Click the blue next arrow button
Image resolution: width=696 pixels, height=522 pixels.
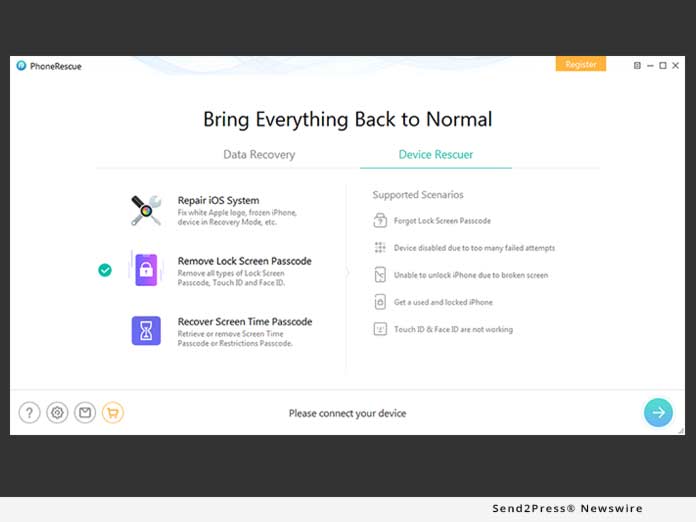(x=658, y=412)
